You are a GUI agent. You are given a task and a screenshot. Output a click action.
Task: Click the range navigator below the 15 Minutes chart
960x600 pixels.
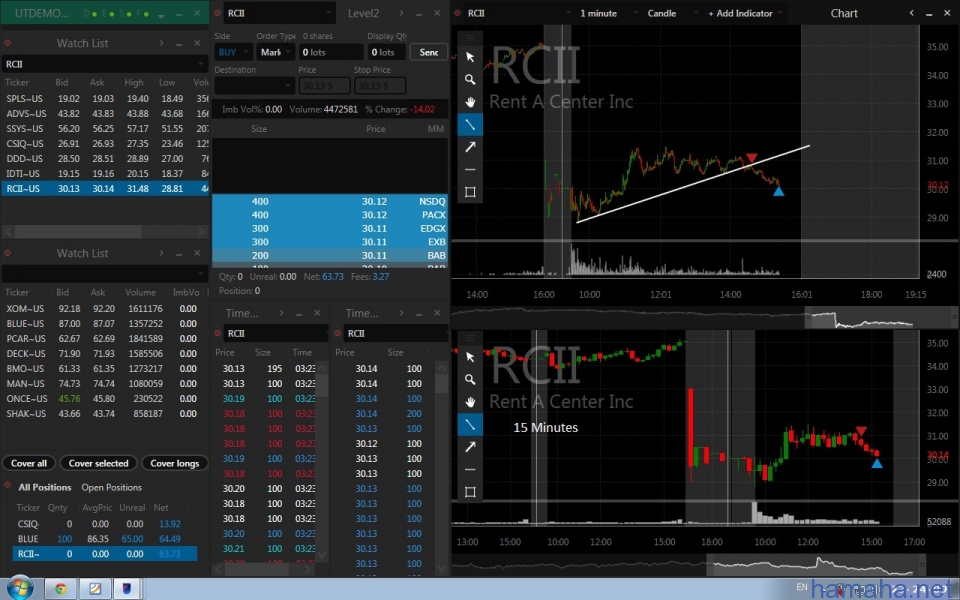pyautogui.click(x=816, y=564)
